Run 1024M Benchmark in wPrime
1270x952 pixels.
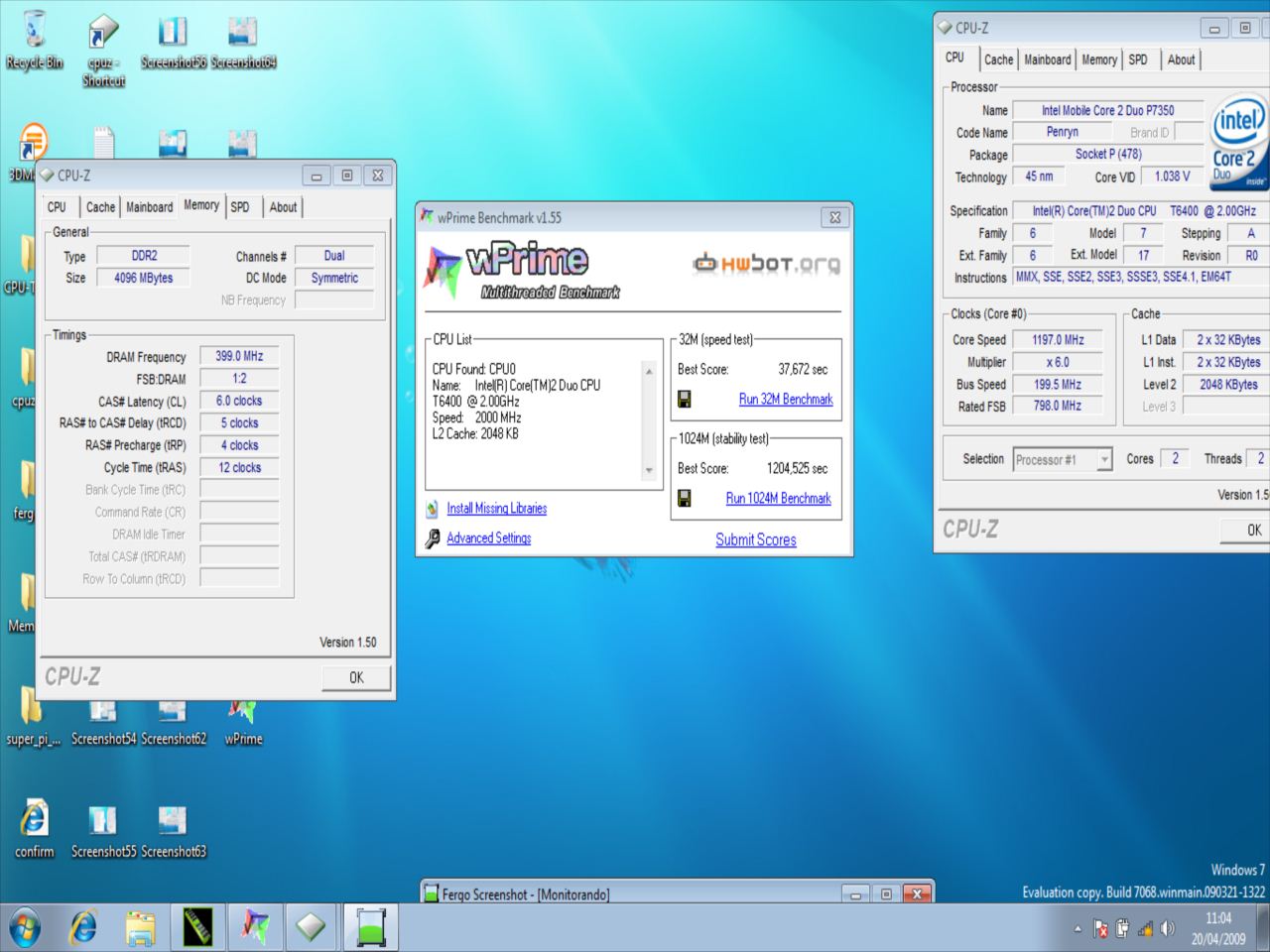click(x=778, y=498)
